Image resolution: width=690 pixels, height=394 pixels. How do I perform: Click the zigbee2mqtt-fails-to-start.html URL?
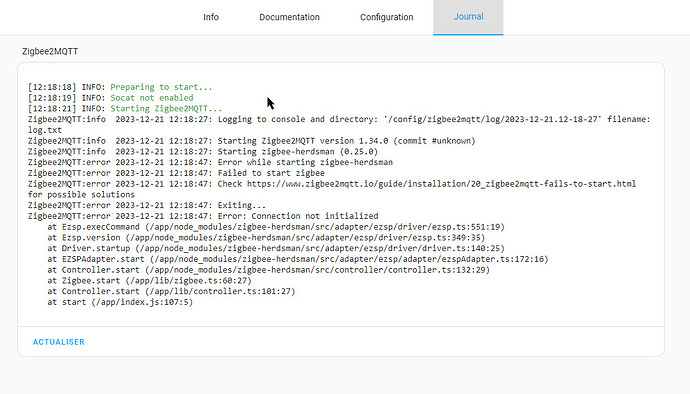click(x=441, y=184)
